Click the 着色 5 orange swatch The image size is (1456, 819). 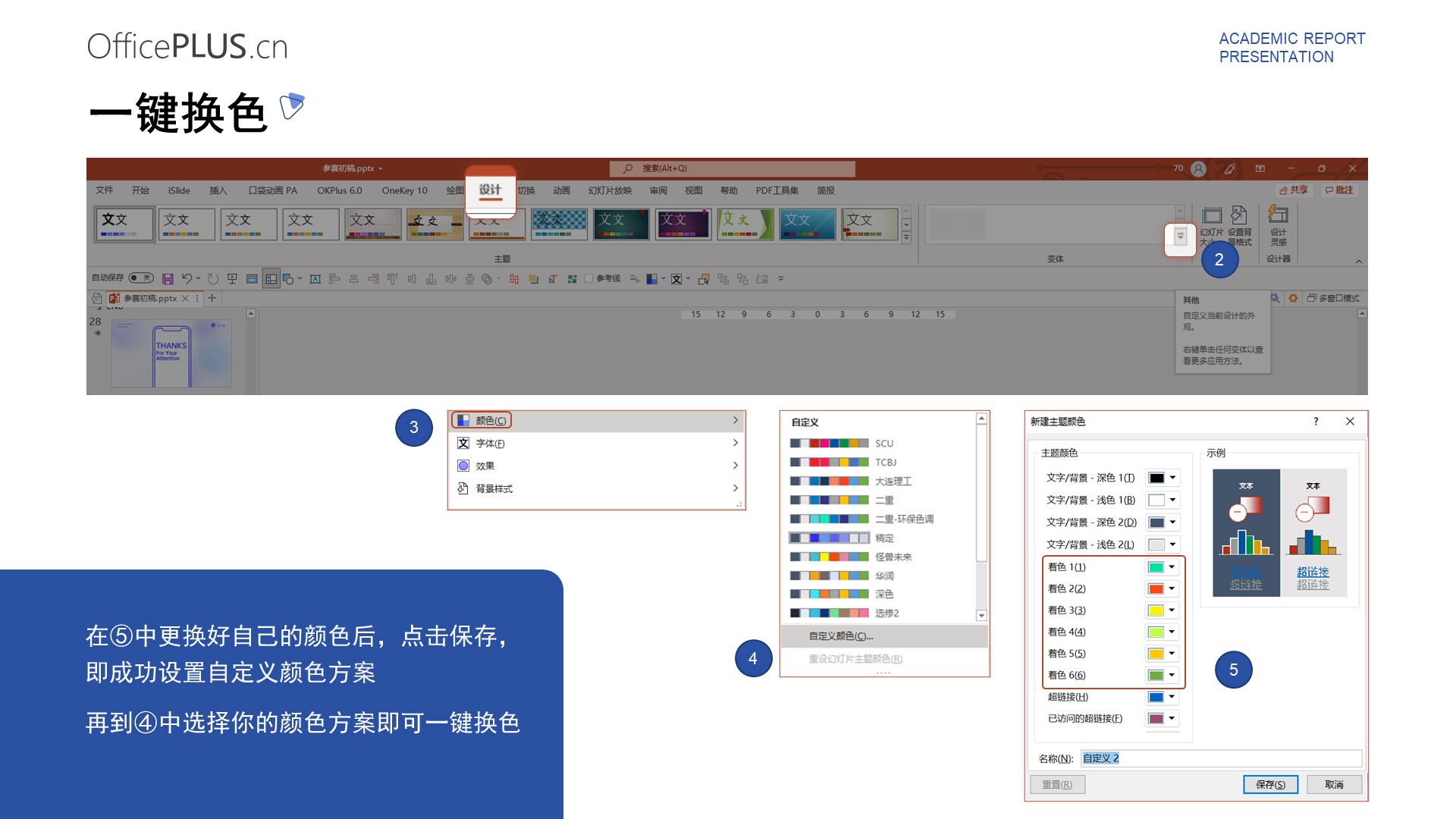1156,654
